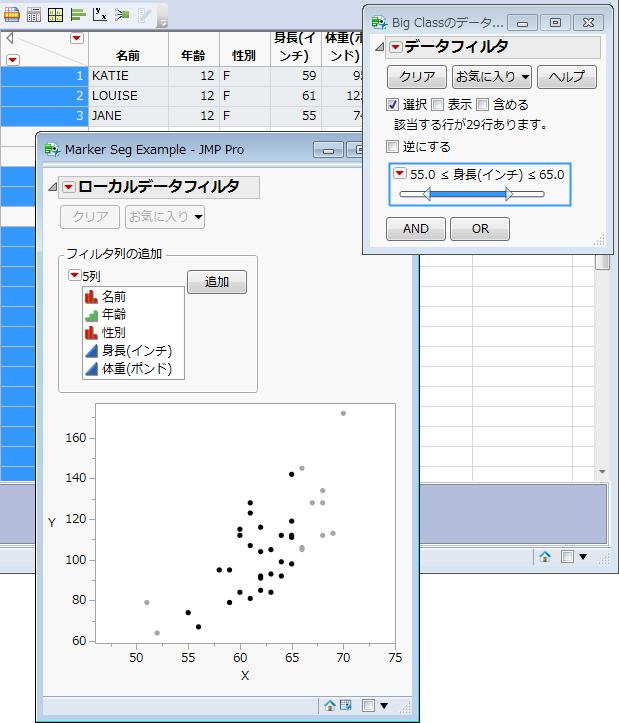Open 5列 red triangle menu

(74, 275)
